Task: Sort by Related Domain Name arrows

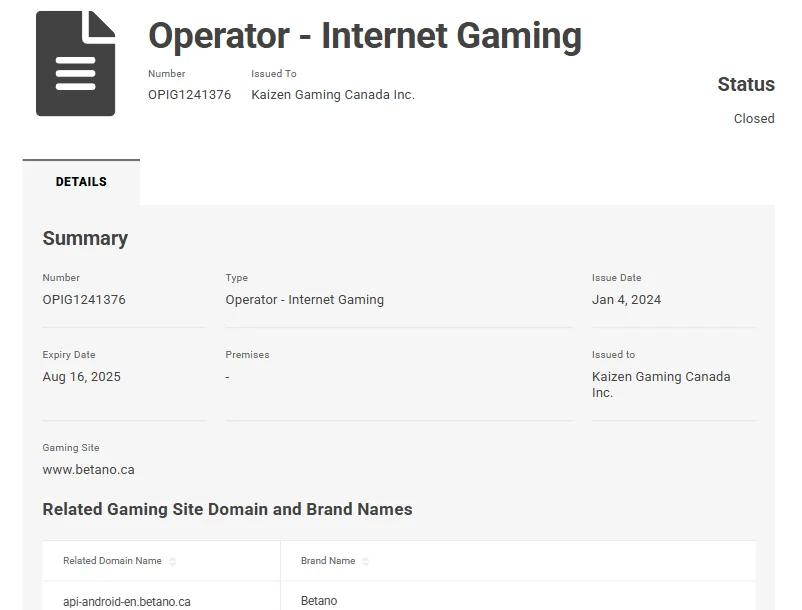Action: 172,561
